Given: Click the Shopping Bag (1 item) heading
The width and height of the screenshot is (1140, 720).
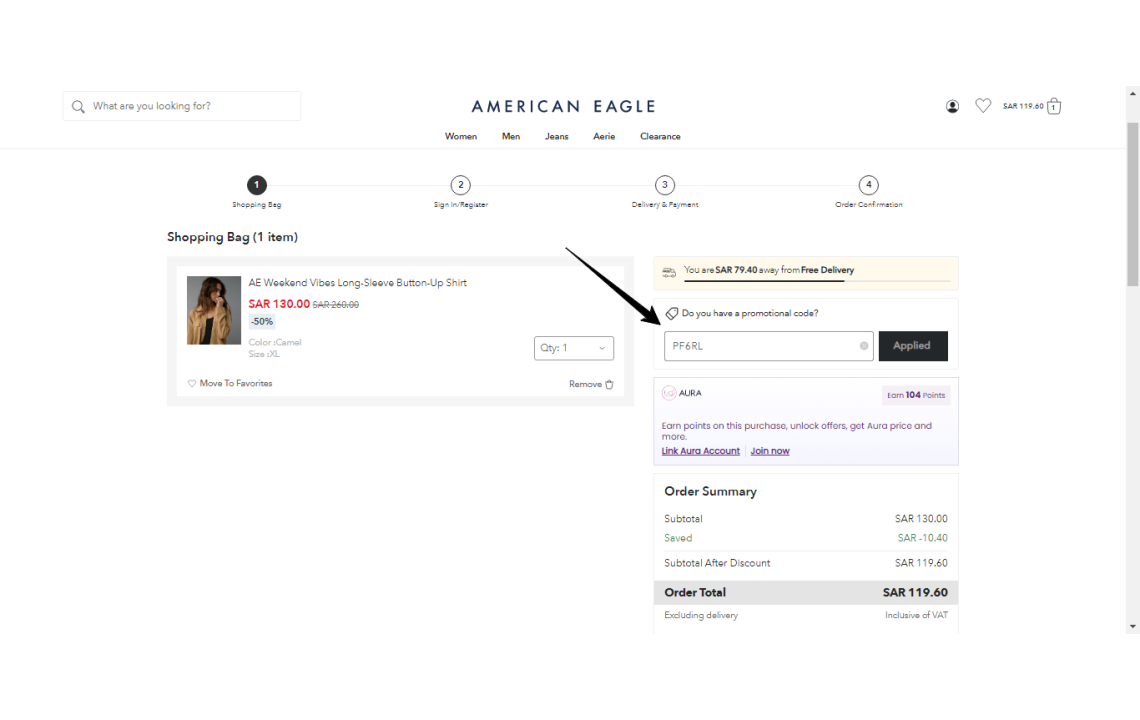Looking at the screenshot, I should point(233,237).
